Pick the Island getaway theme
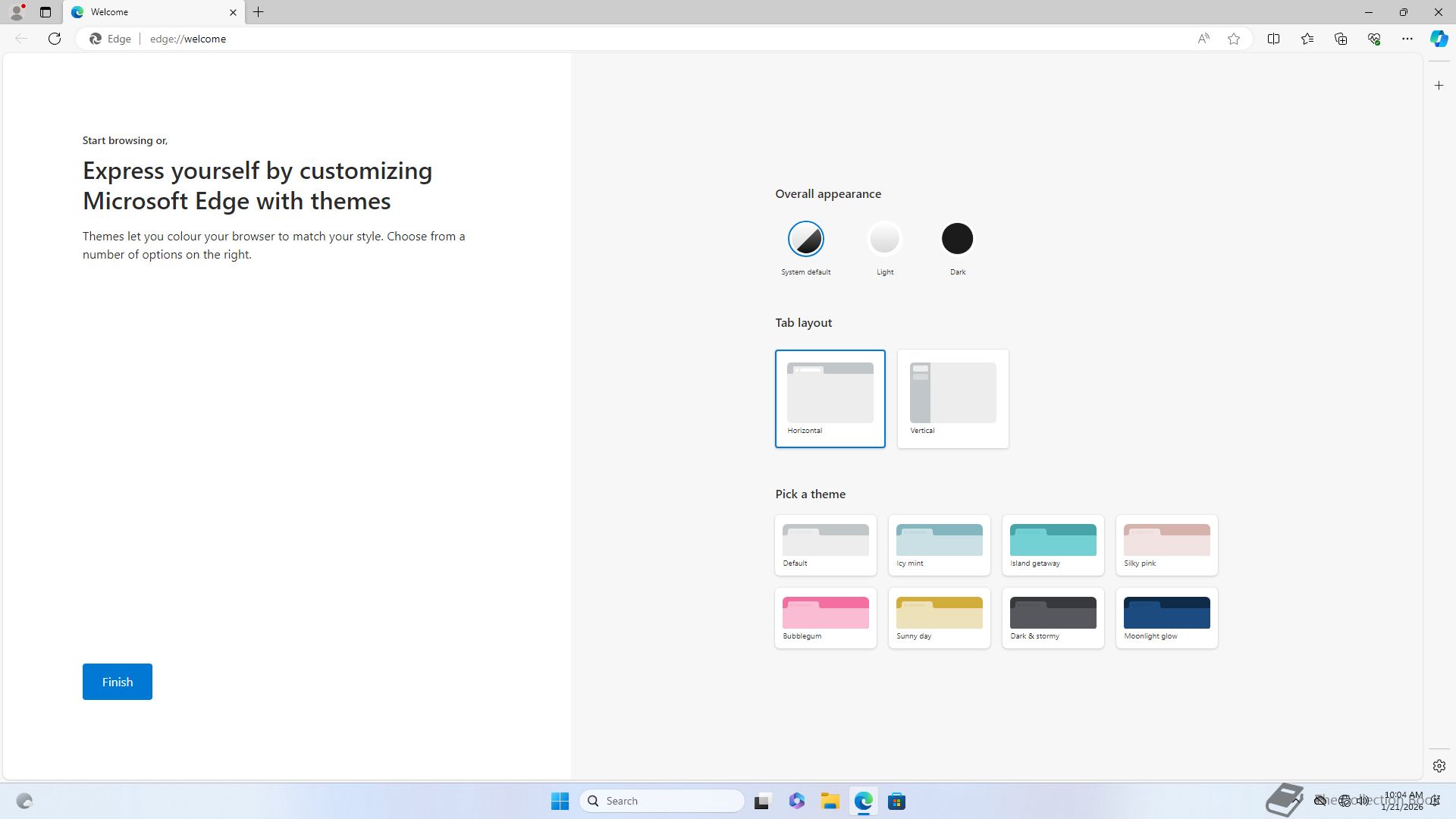This screenshot has height=819, width=1456. pos(1053,544)
